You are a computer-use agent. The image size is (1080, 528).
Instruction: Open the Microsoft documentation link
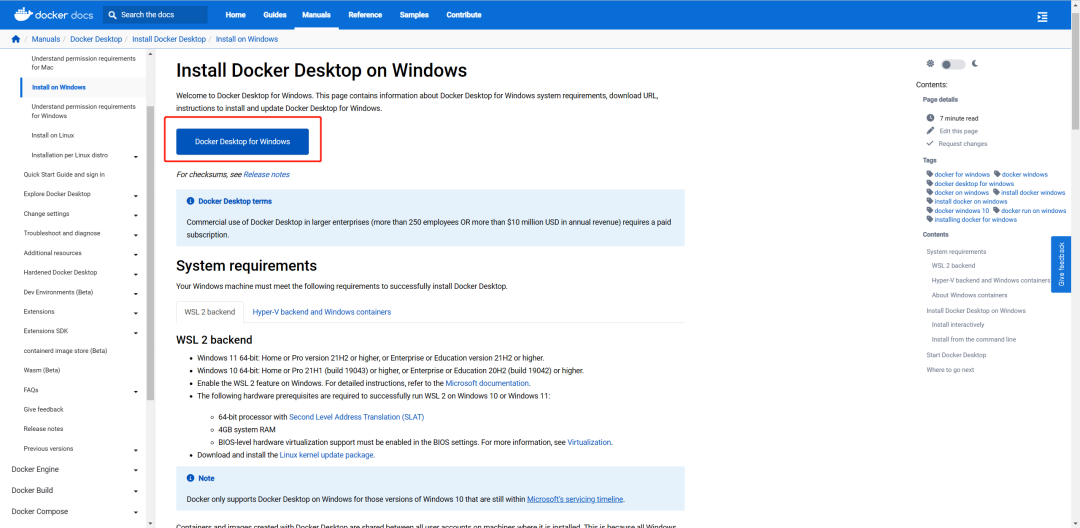(x=487, y=383)
